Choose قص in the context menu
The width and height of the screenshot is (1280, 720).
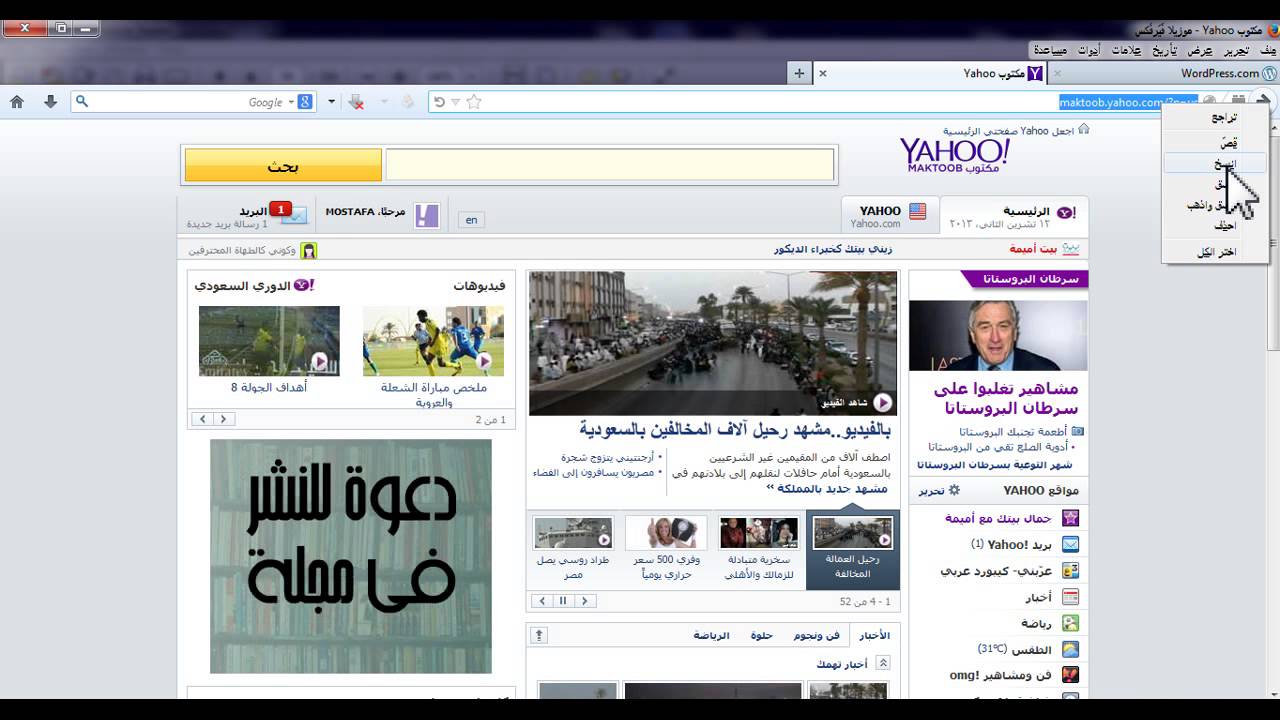coord(1215,143)
